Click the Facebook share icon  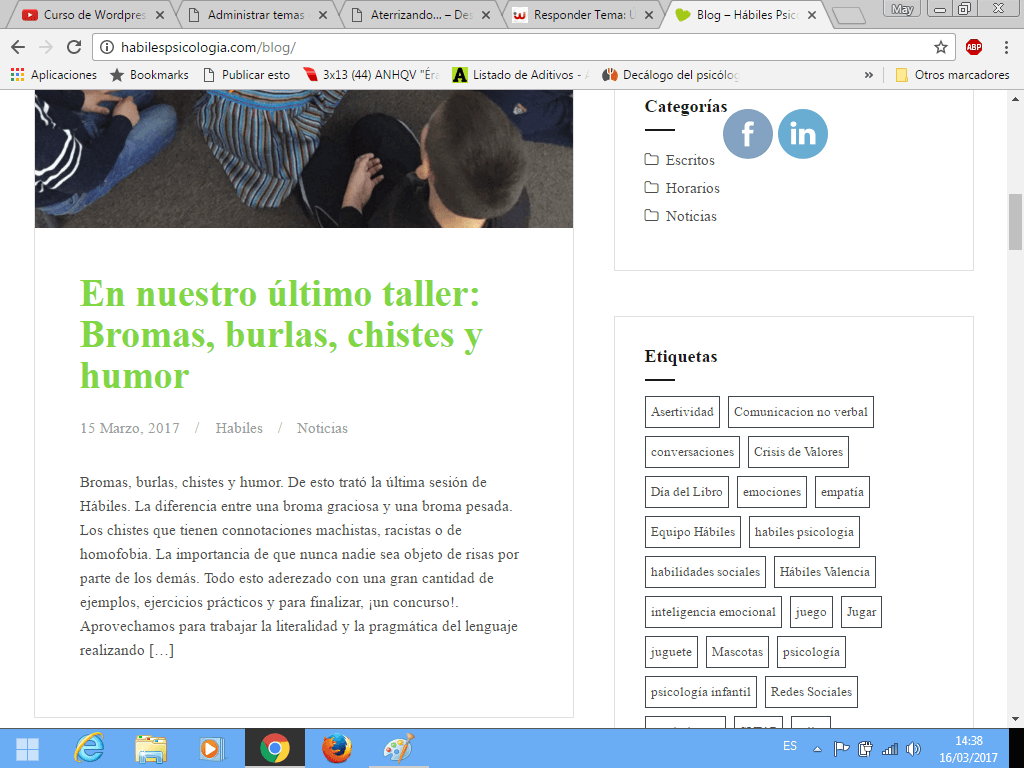tap(748, 134)
